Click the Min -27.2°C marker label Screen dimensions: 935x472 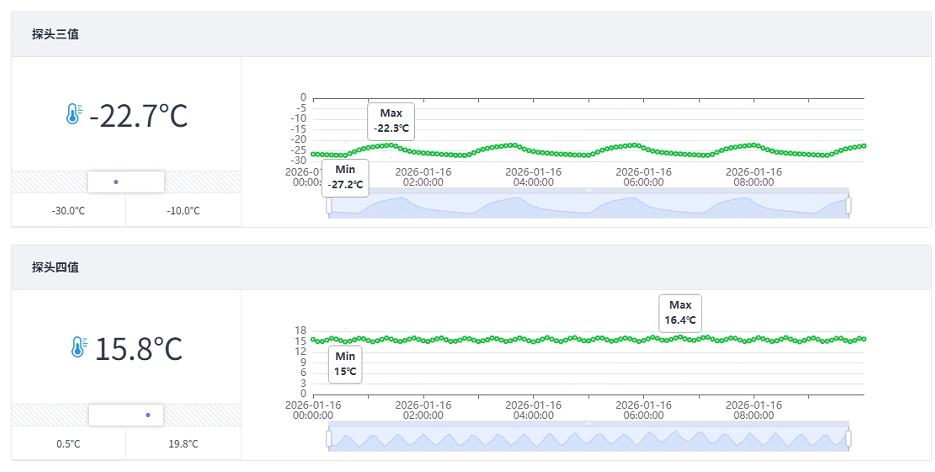click(x=345, y=178)
